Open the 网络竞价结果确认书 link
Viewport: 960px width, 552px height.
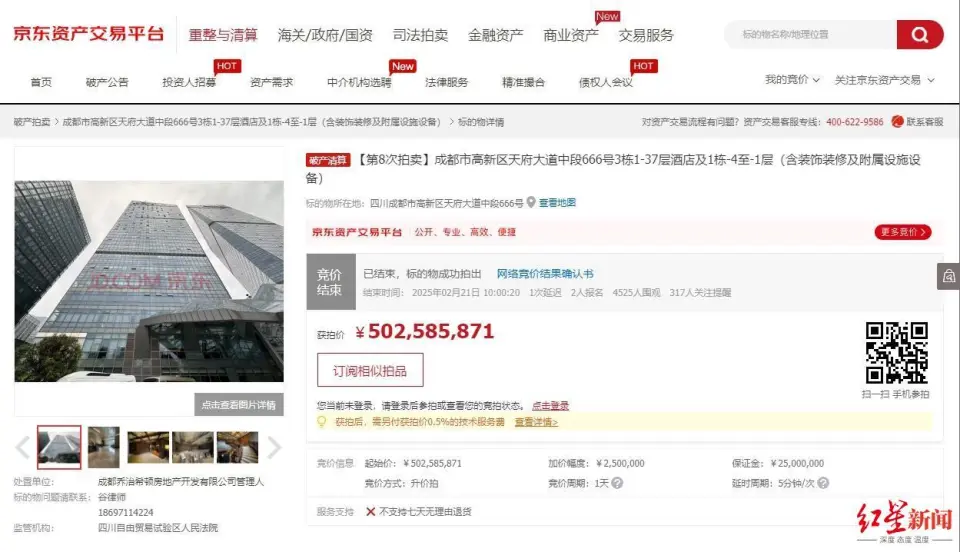coord(545,273)
